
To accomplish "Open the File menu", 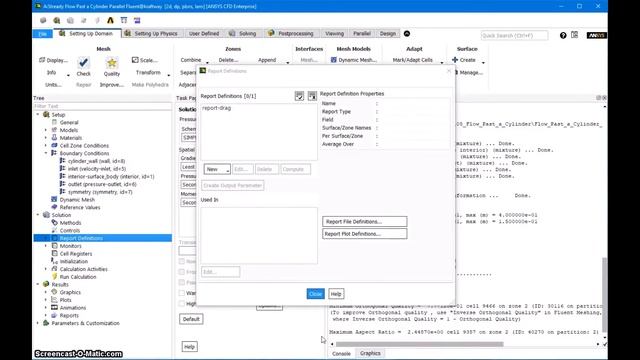I will pyautogui.click(x=42, y=34).
